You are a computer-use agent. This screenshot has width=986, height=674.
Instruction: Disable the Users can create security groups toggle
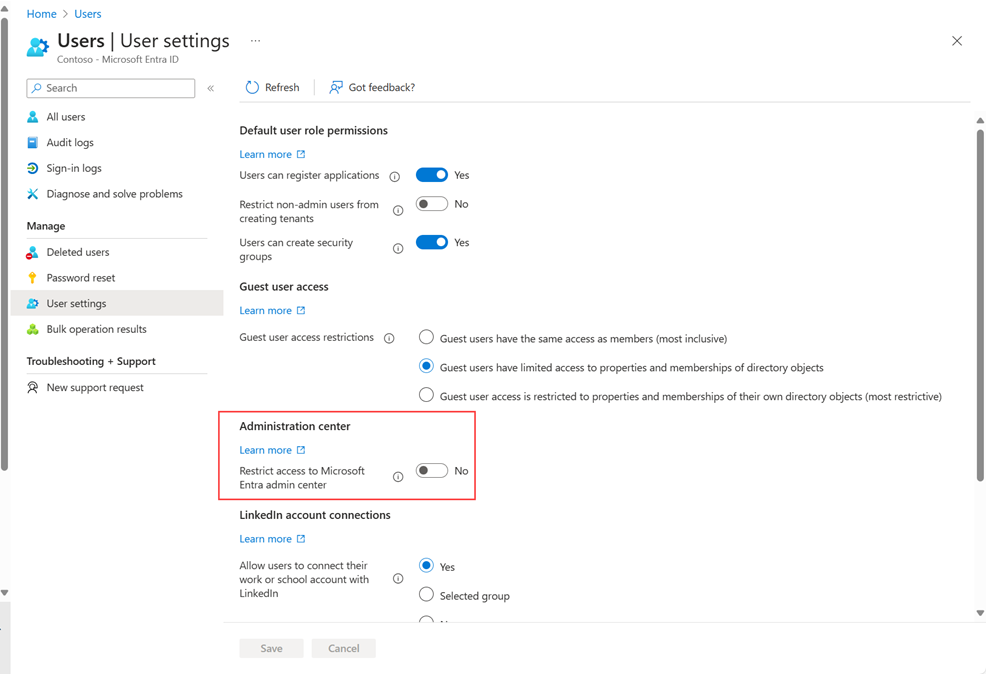pyautogui.click(x=431, y=242)
